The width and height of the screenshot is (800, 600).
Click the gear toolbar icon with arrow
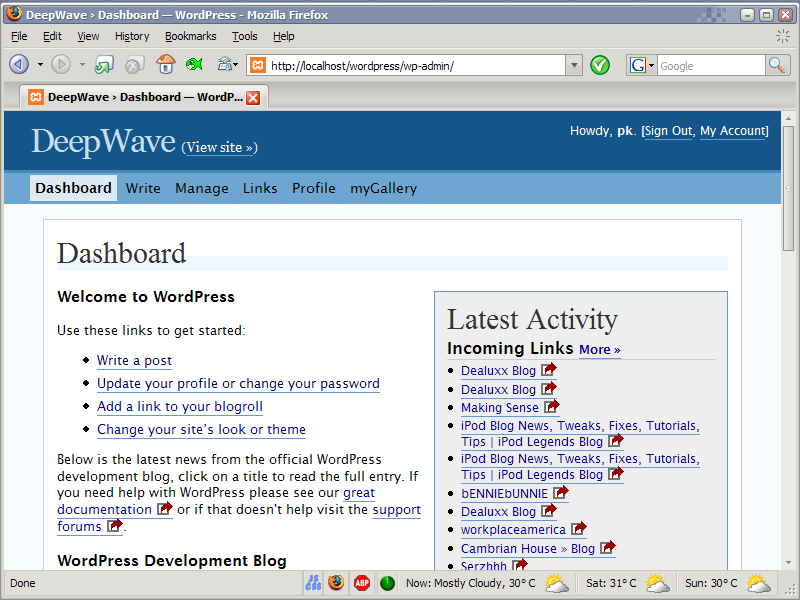coord(228,64)
